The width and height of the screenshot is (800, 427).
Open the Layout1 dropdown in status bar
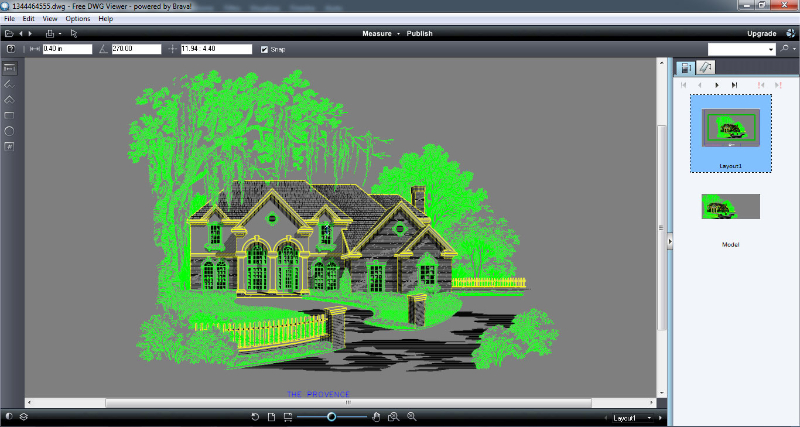point(635,417)
